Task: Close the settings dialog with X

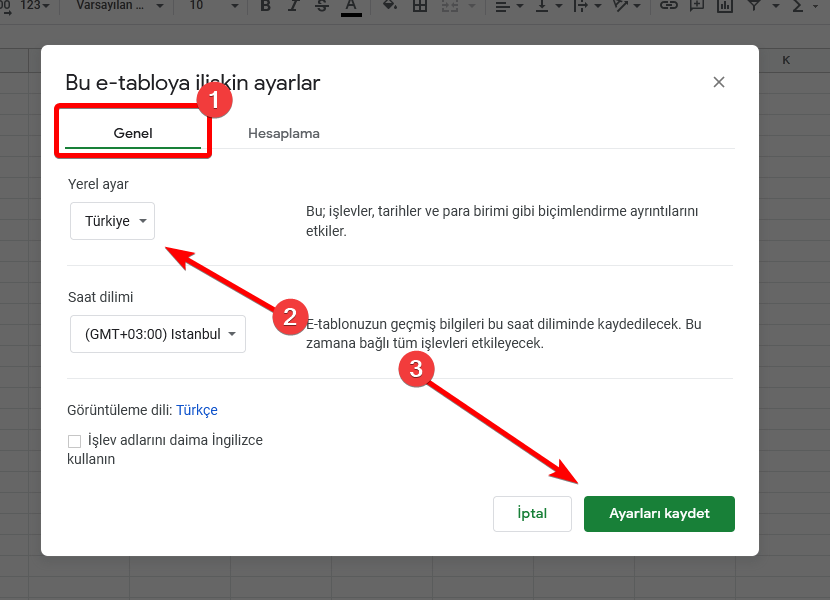Action: [718, 82]
